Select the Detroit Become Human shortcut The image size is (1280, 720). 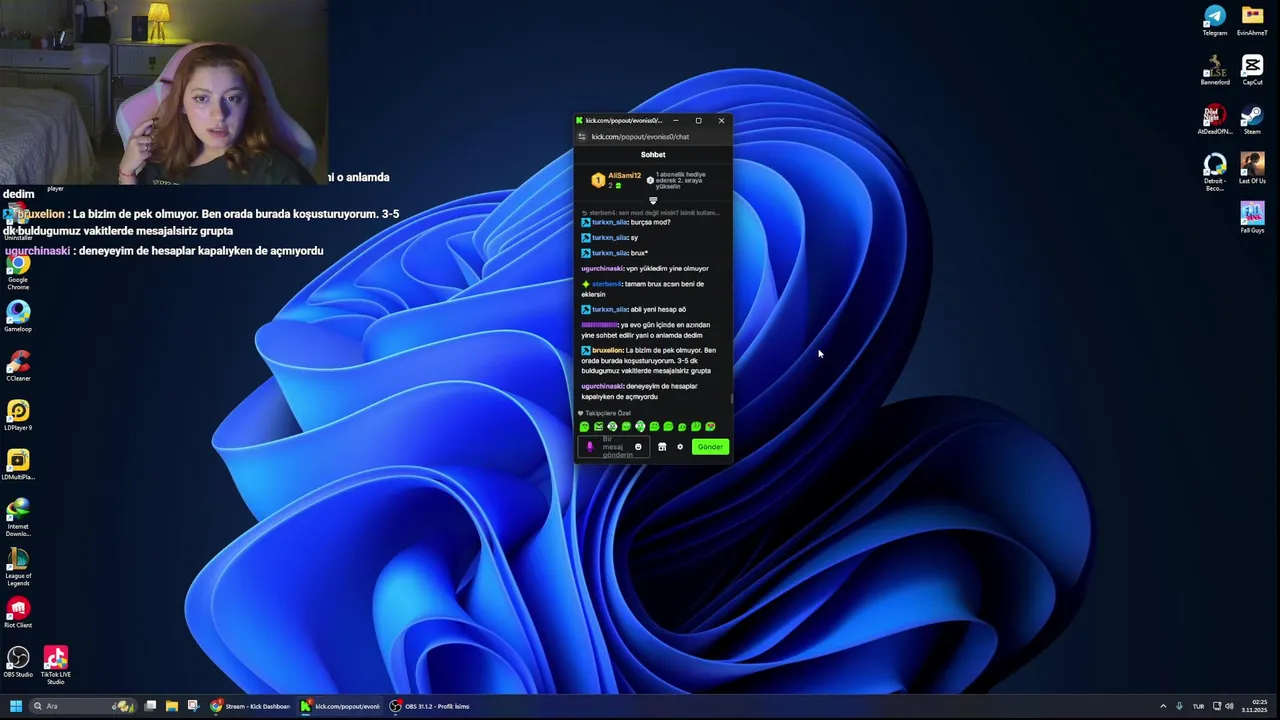(1215, 172)
